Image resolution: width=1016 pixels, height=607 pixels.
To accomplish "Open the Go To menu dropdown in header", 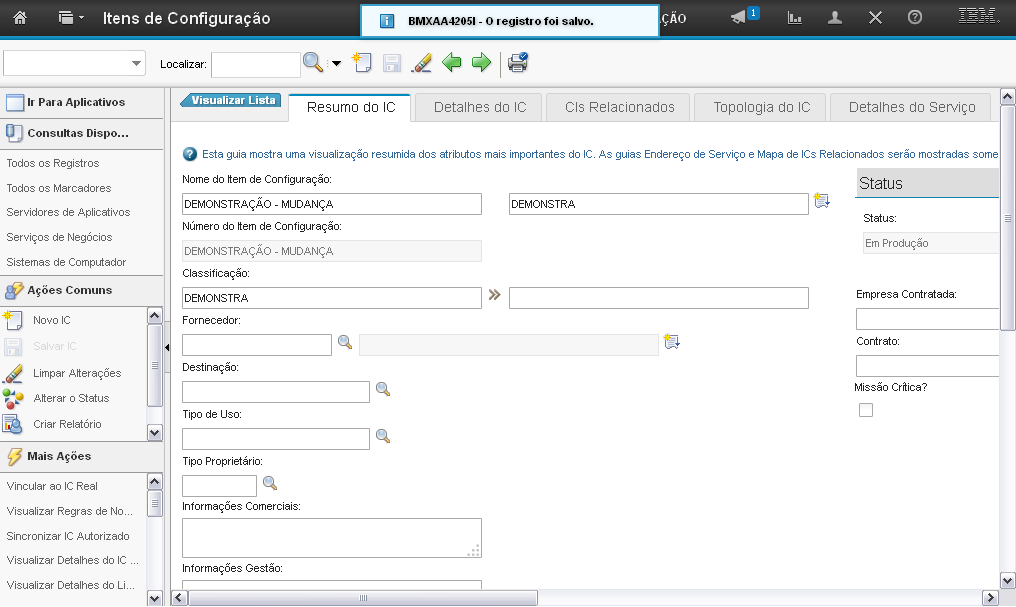I will click(x=71, y=18).
